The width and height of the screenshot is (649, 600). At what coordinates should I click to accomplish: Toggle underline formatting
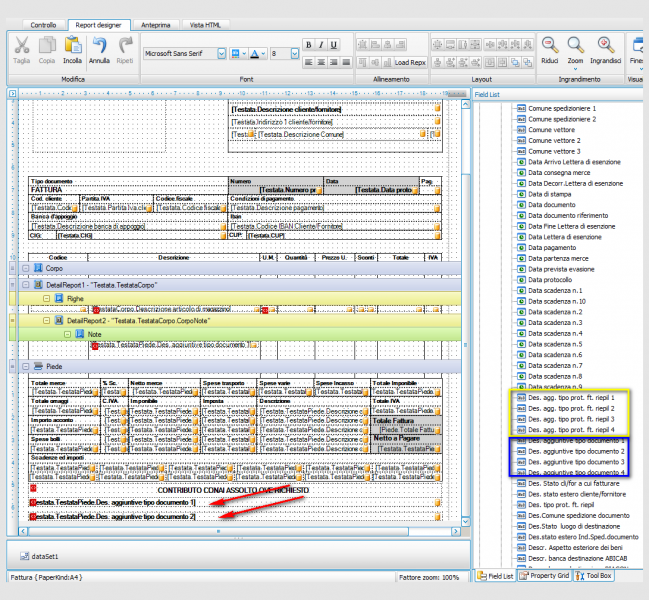coord(334,45)
